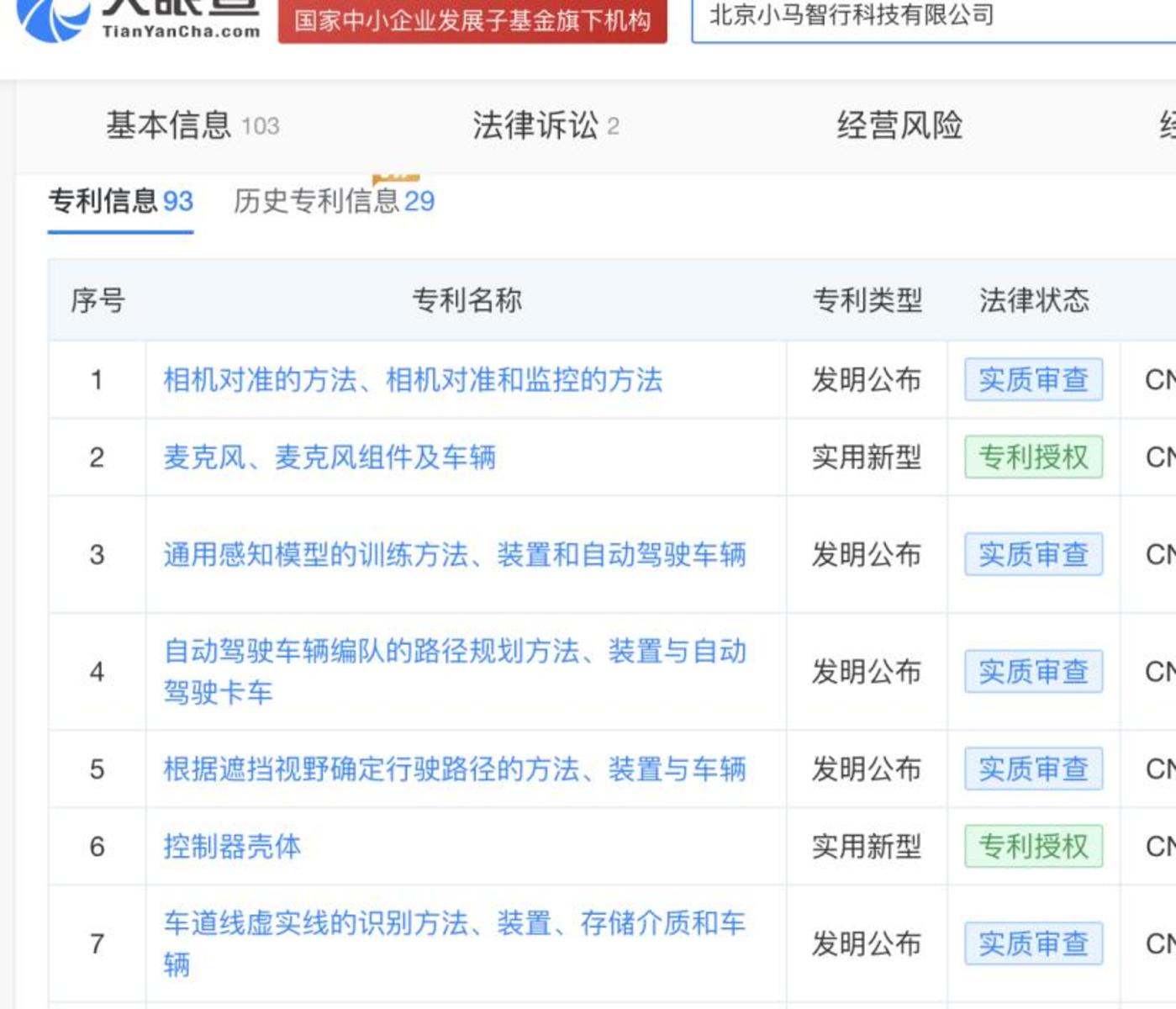
Task: Click the 专利授权 badge for 控制器壳体
Action: coord(1034,847)
